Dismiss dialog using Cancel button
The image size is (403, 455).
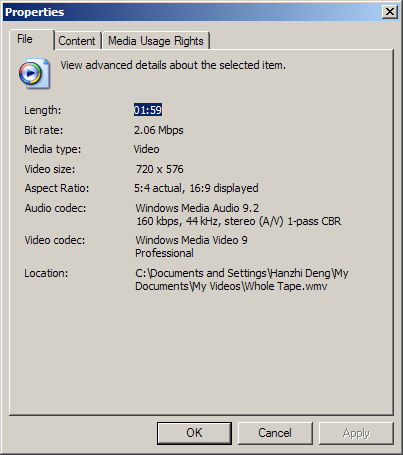275,433
